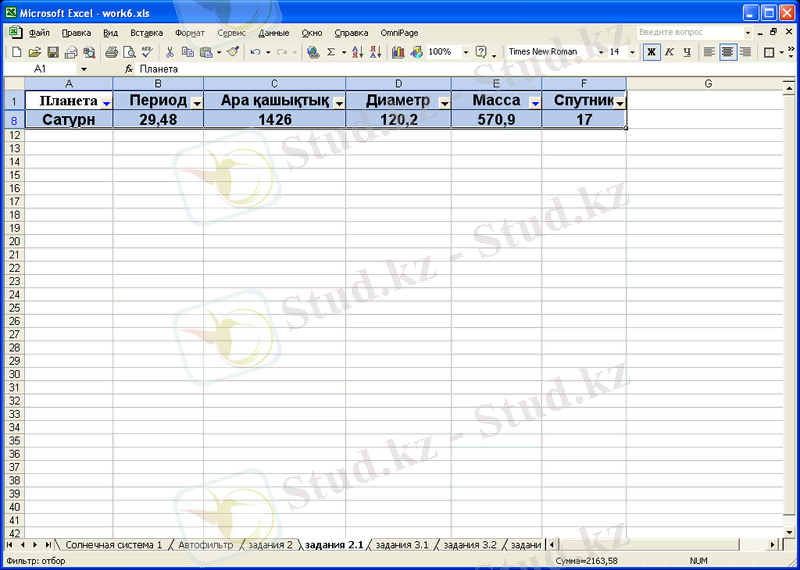Align cell text to the left

[x=709, y=52]
